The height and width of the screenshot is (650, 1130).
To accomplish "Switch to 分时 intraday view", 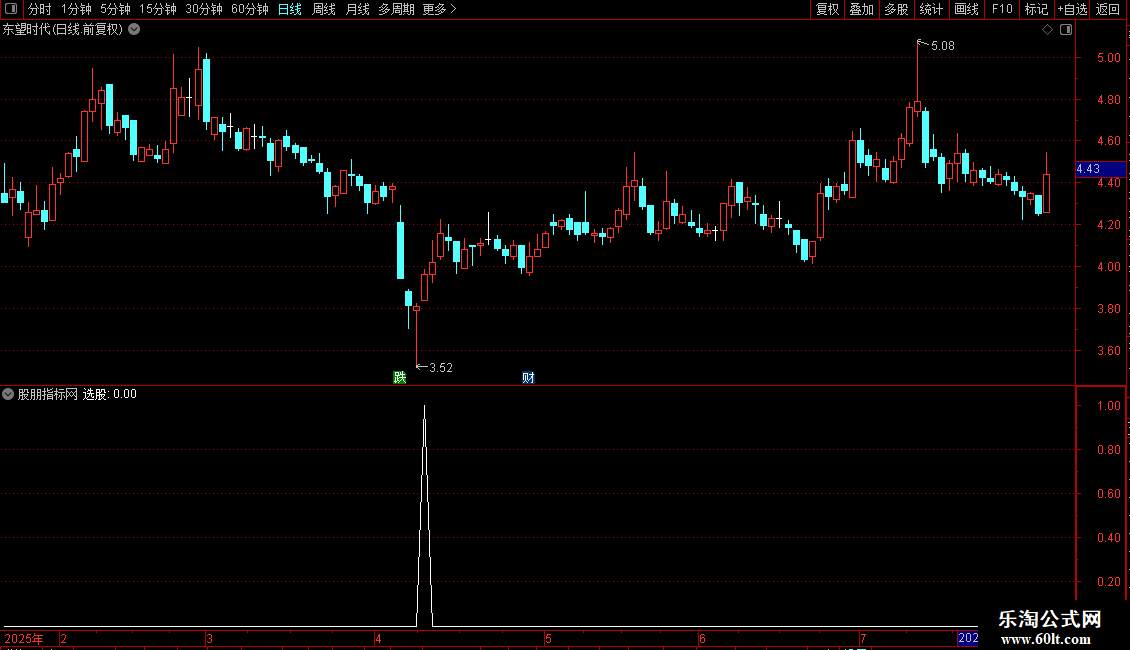I will (40, 9).
